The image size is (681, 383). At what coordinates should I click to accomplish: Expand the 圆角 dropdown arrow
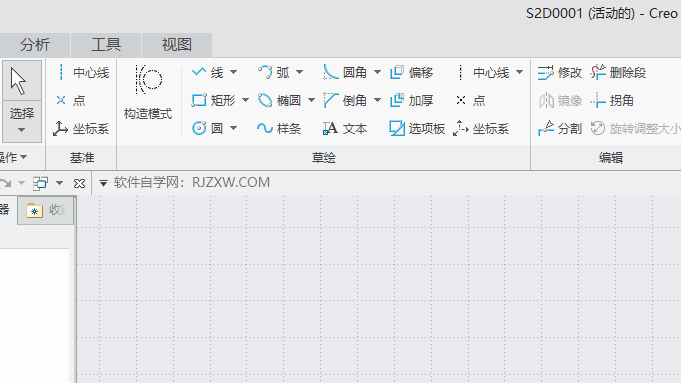tap(377, 72)
